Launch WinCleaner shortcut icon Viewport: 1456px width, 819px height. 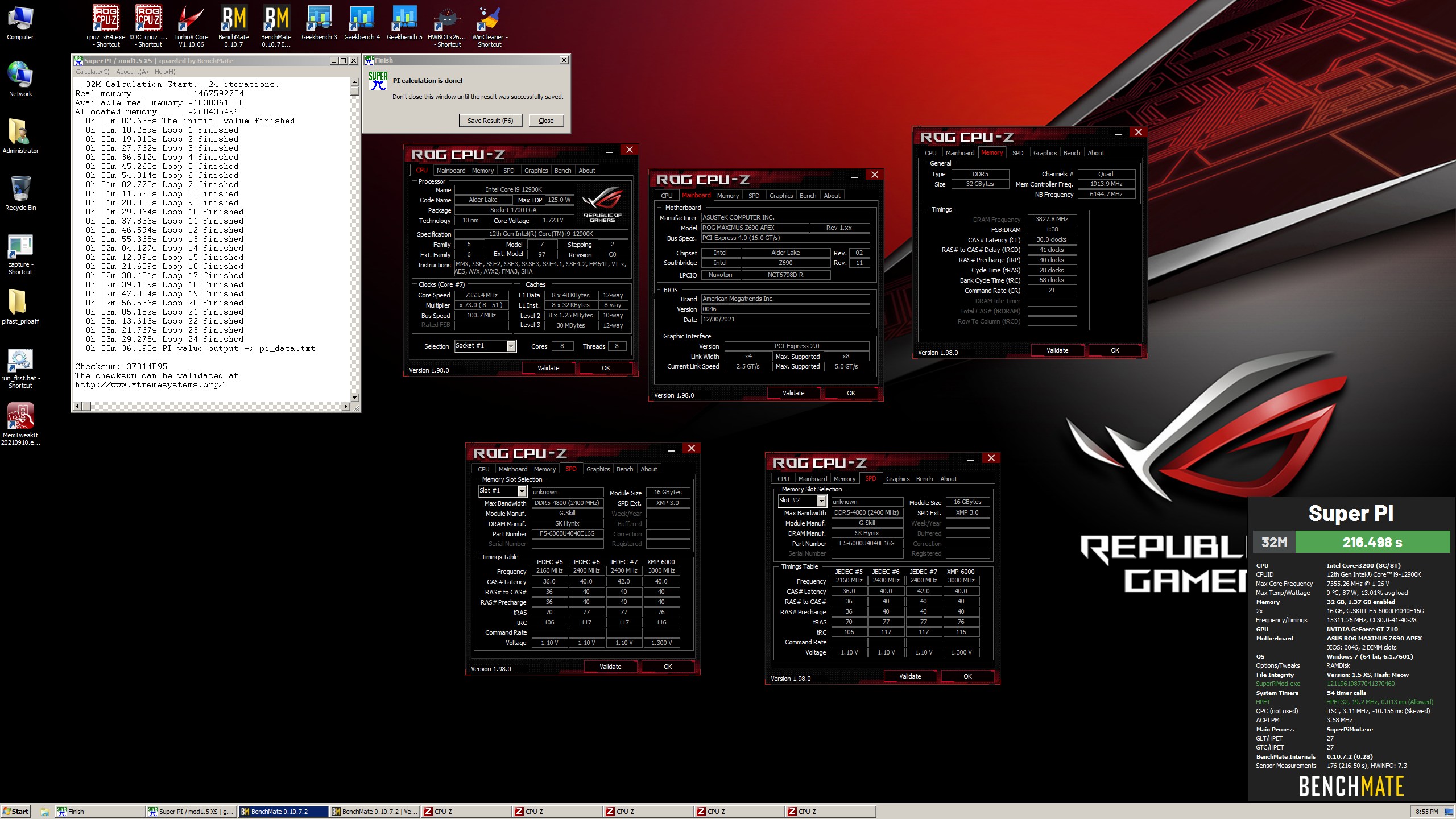point(490,26)
